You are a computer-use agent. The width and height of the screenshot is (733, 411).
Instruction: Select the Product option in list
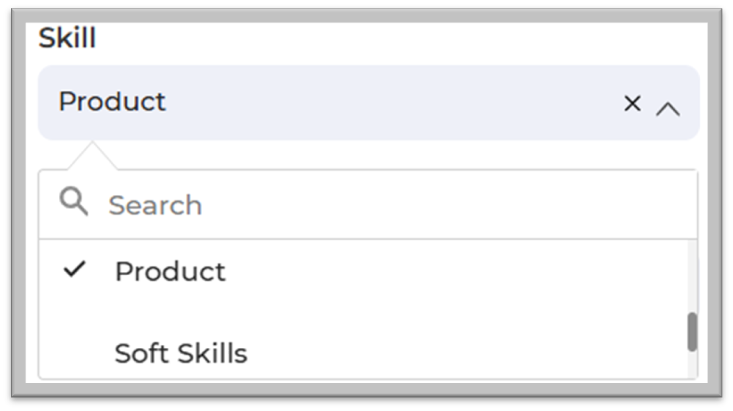pyautogui.click(x=170, y=272)
